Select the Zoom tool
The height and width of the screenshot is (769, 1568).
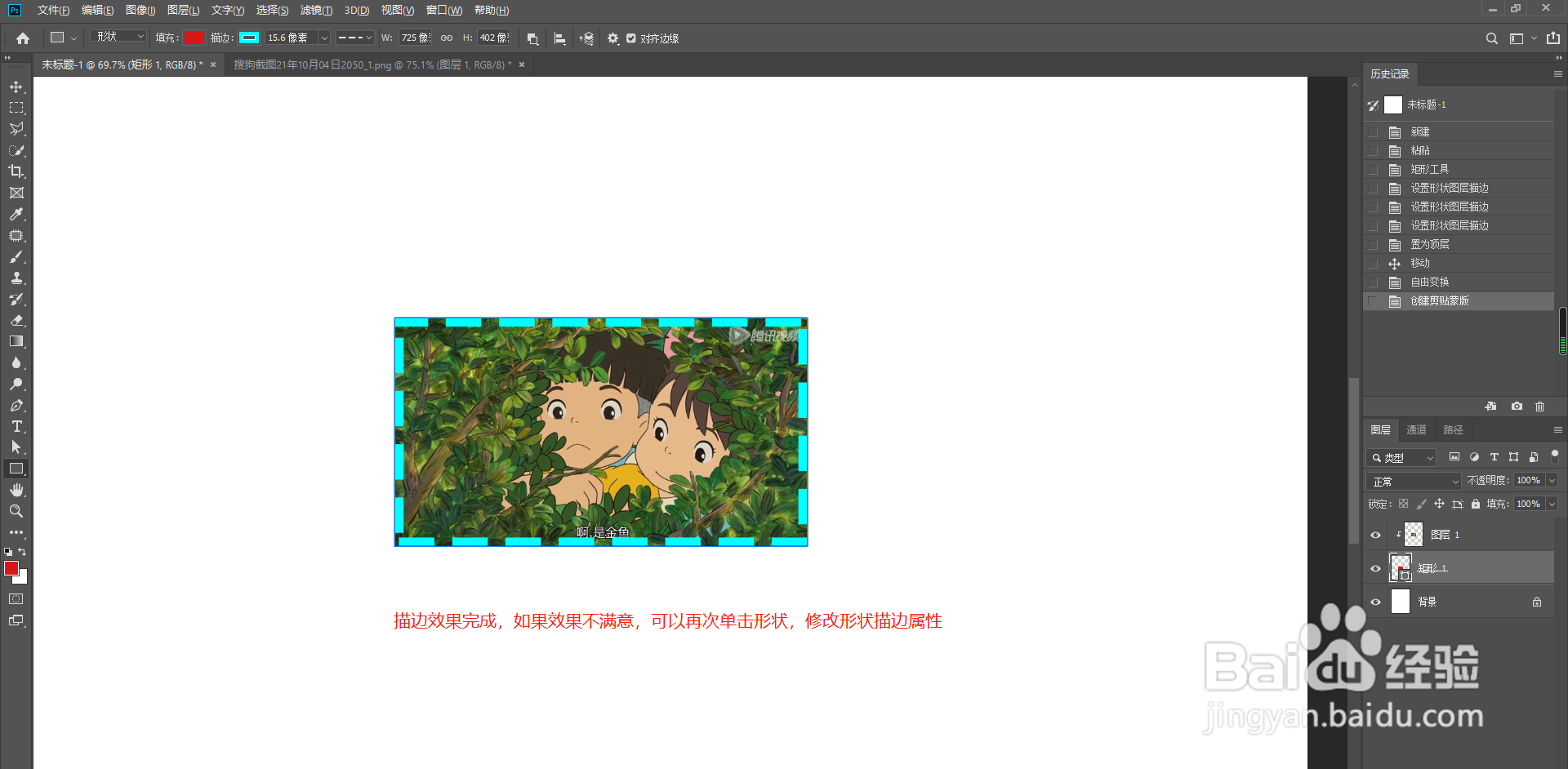click(16, 511)
